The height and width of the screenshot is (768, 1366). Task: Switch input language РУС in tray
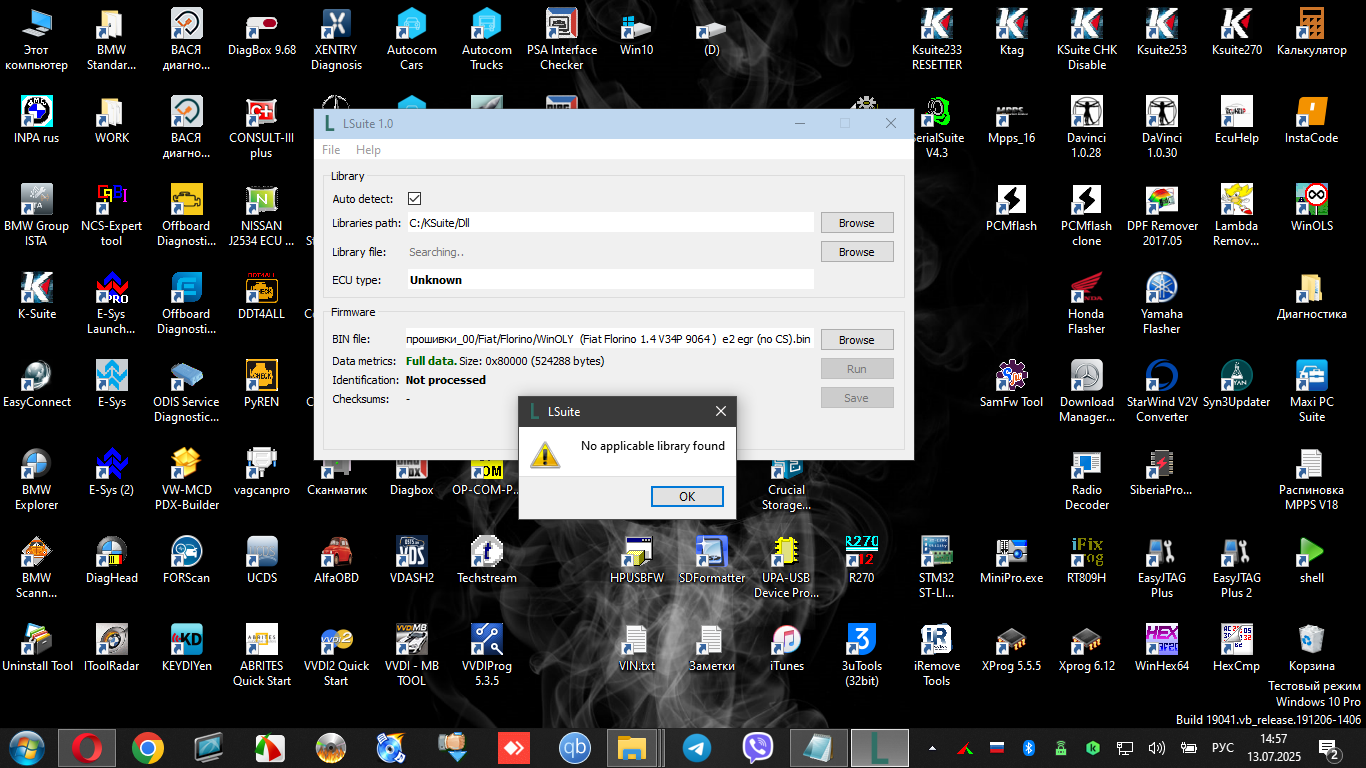click(1223, 748)
